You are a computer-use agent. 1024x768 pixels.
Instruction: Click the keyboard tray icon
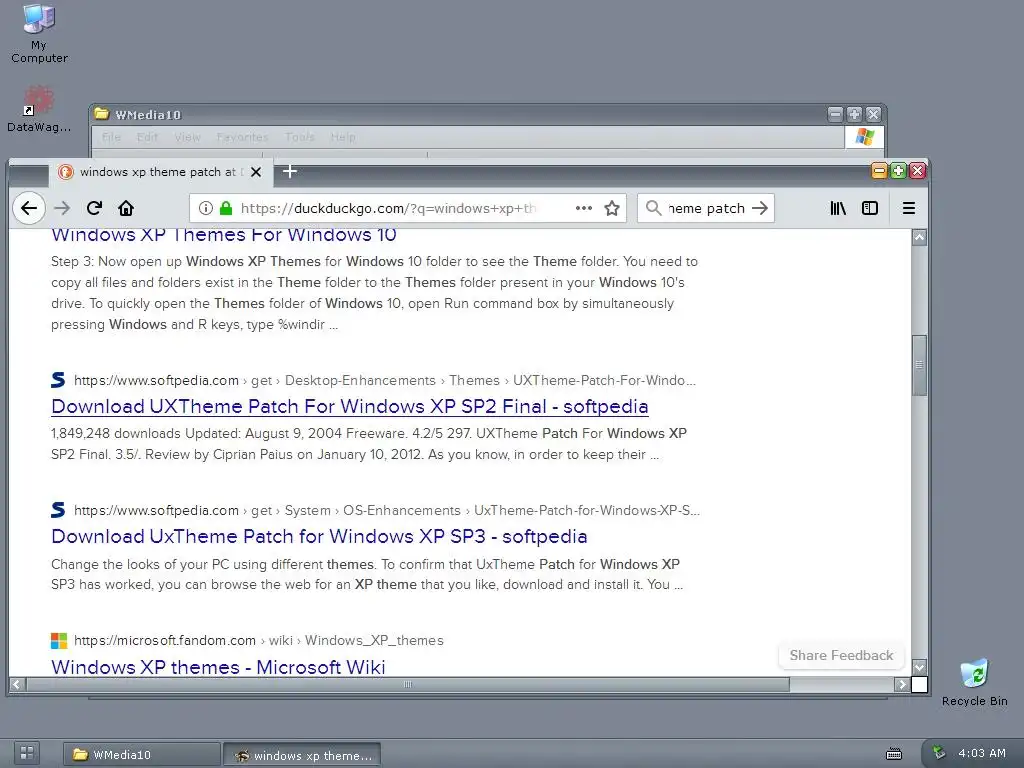coord(893,754)
